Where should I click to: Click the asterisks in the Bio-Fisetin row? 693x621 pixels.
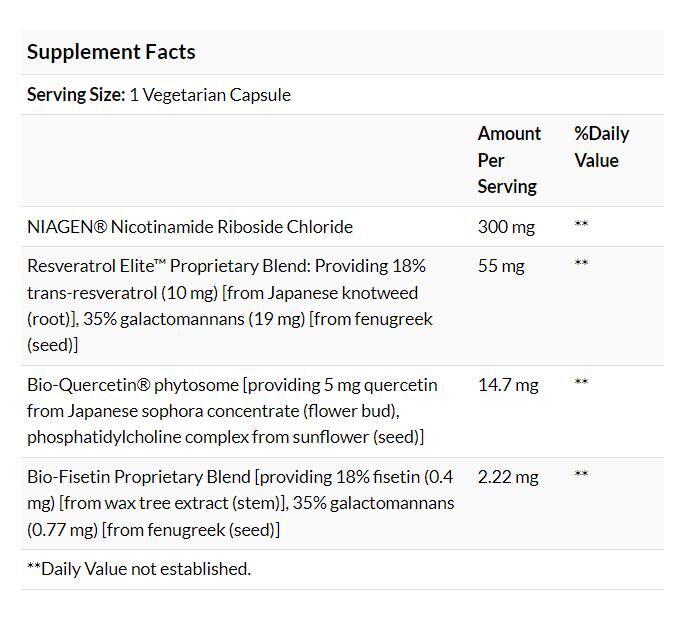coord(581,476)
